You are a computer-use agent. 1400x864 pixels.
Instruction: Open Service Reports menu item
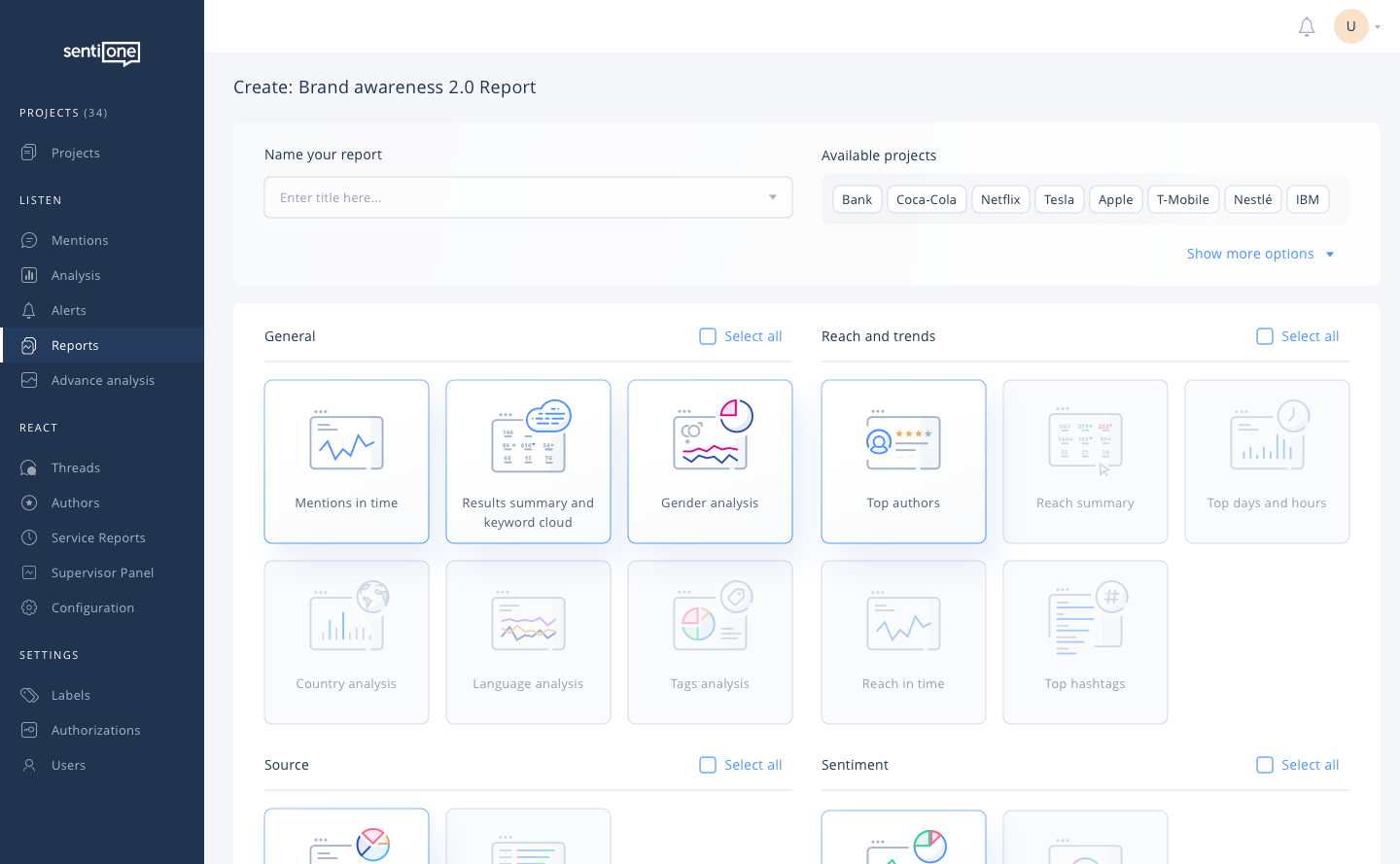click(x=98, y=537)
